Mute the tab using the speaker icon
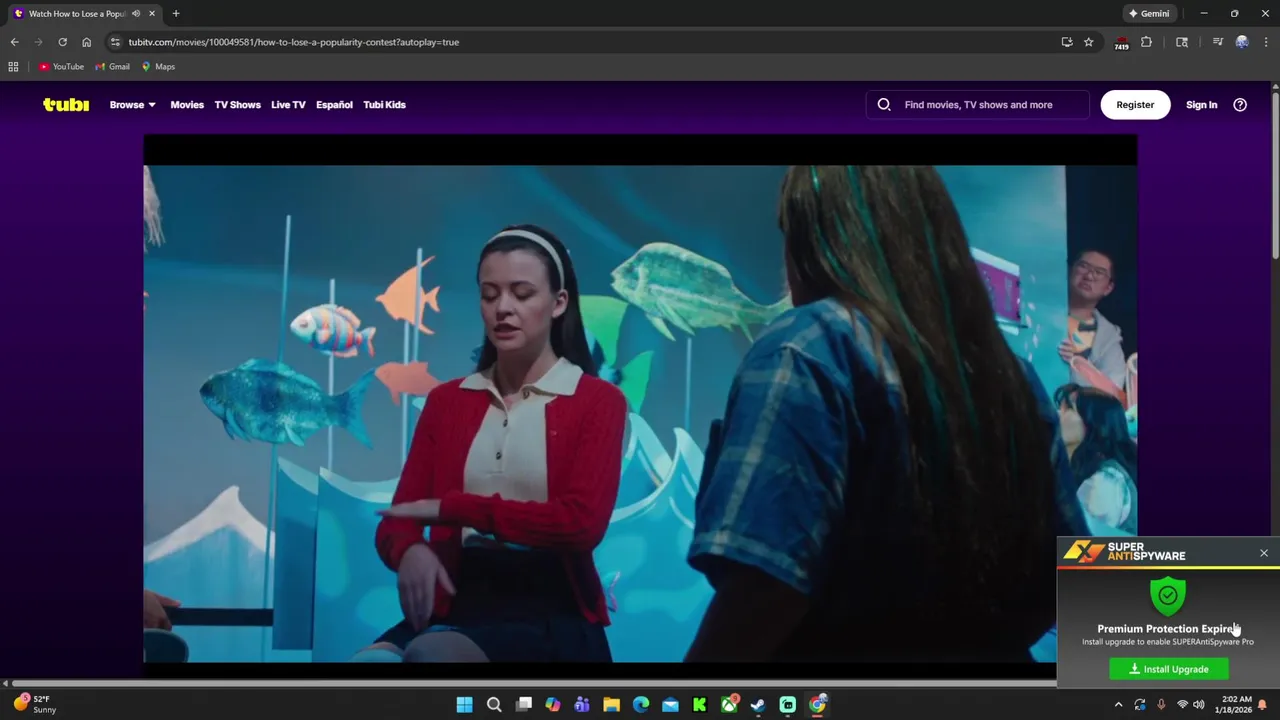The width and height of the screenshot is (1280, 720). 136,14
